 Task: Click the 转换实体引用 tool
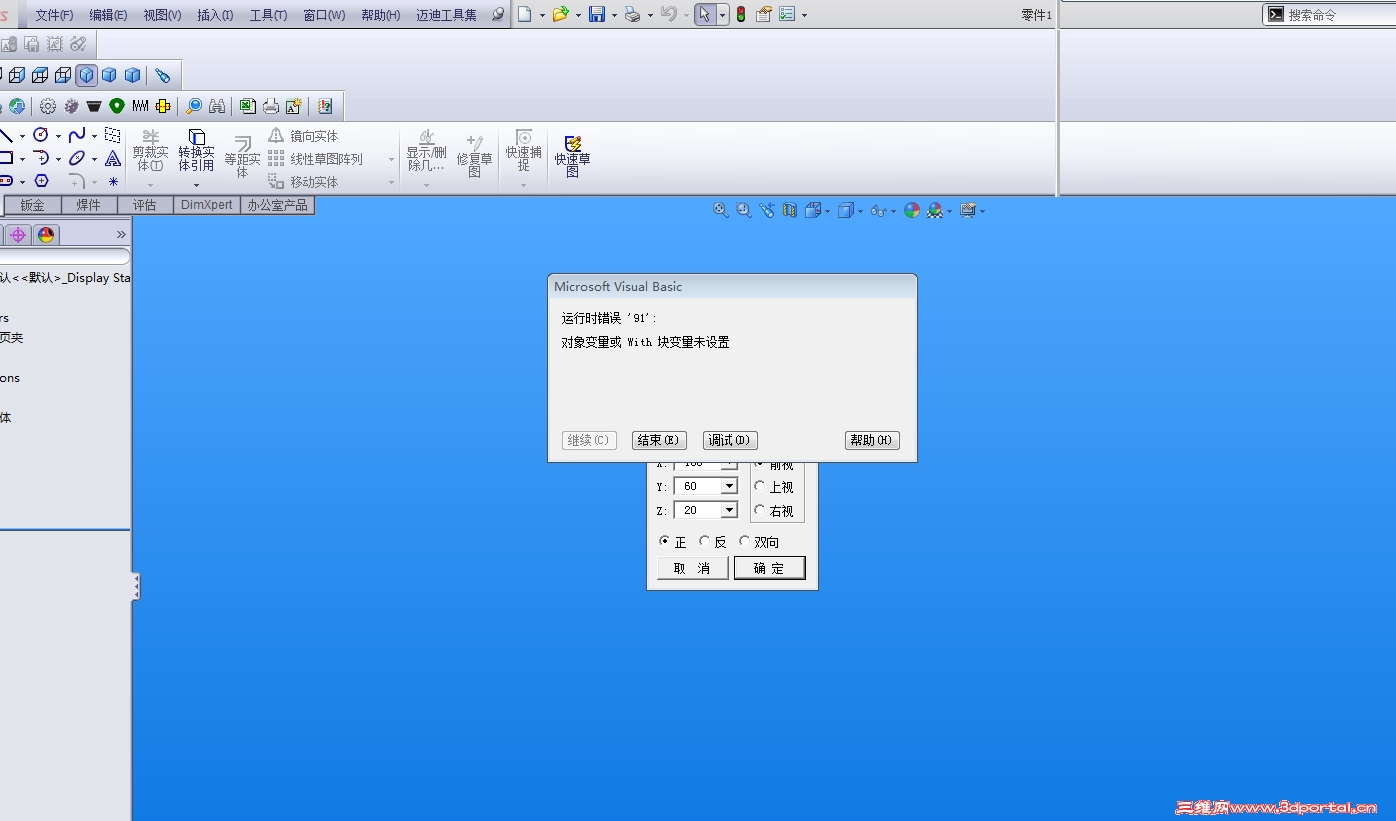pos(196,150)
